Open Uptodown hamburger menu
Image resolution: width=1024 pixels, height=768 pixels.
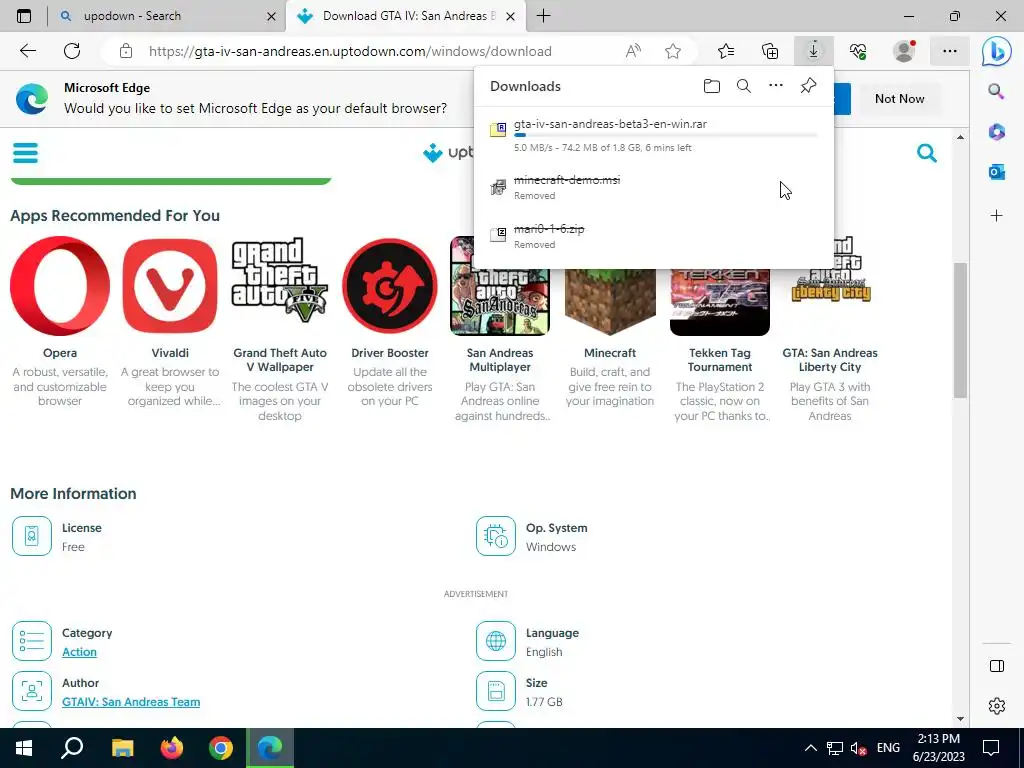[x=25, y=153]
